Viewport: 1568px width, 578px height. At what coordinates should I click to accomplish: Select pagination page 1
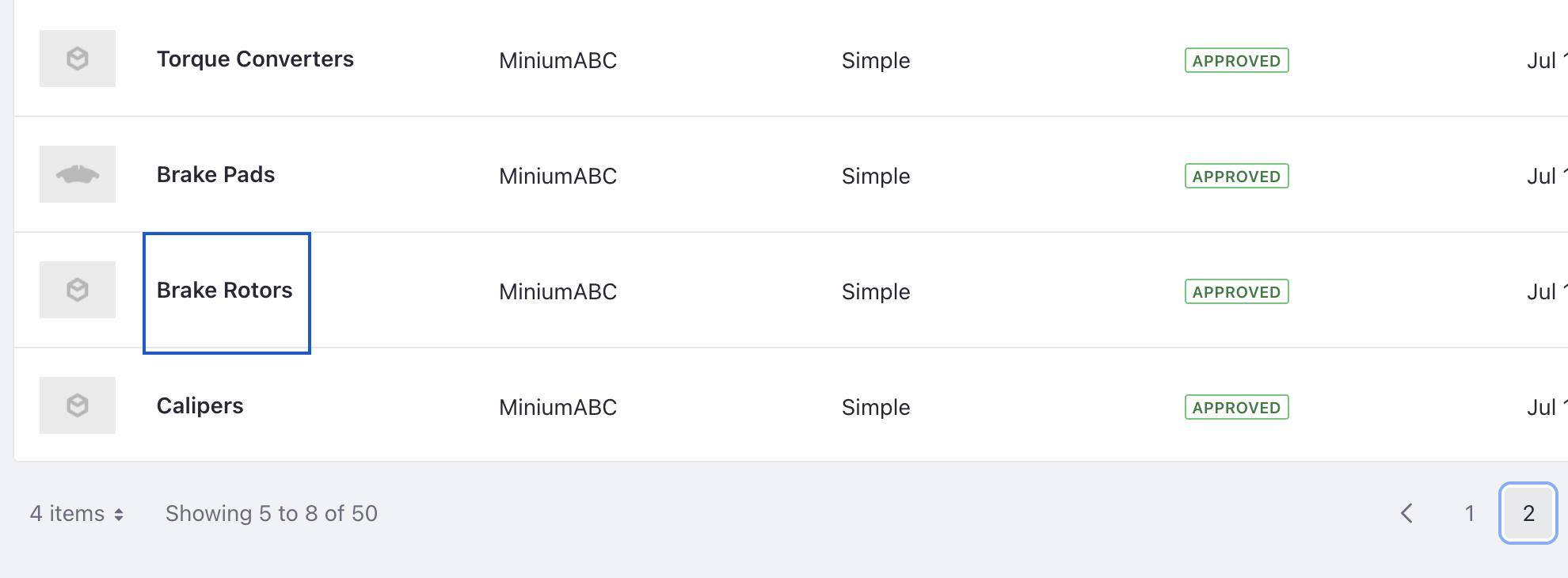(1469, 513)
